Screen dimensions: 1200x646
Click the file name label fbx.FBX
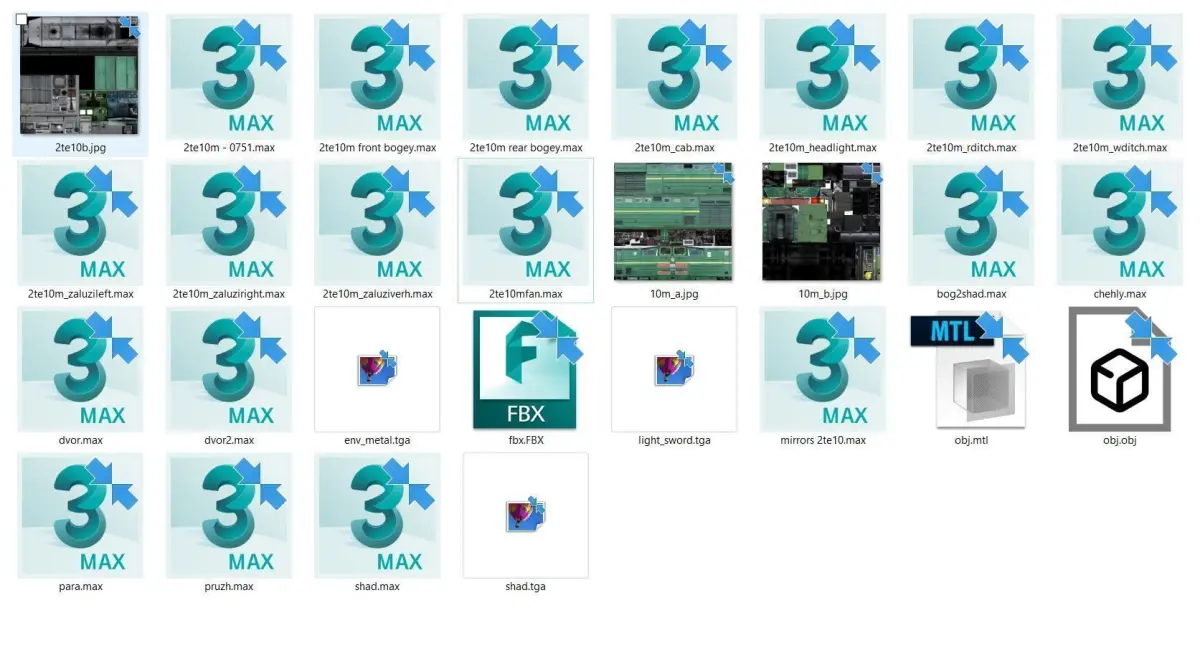526,440
